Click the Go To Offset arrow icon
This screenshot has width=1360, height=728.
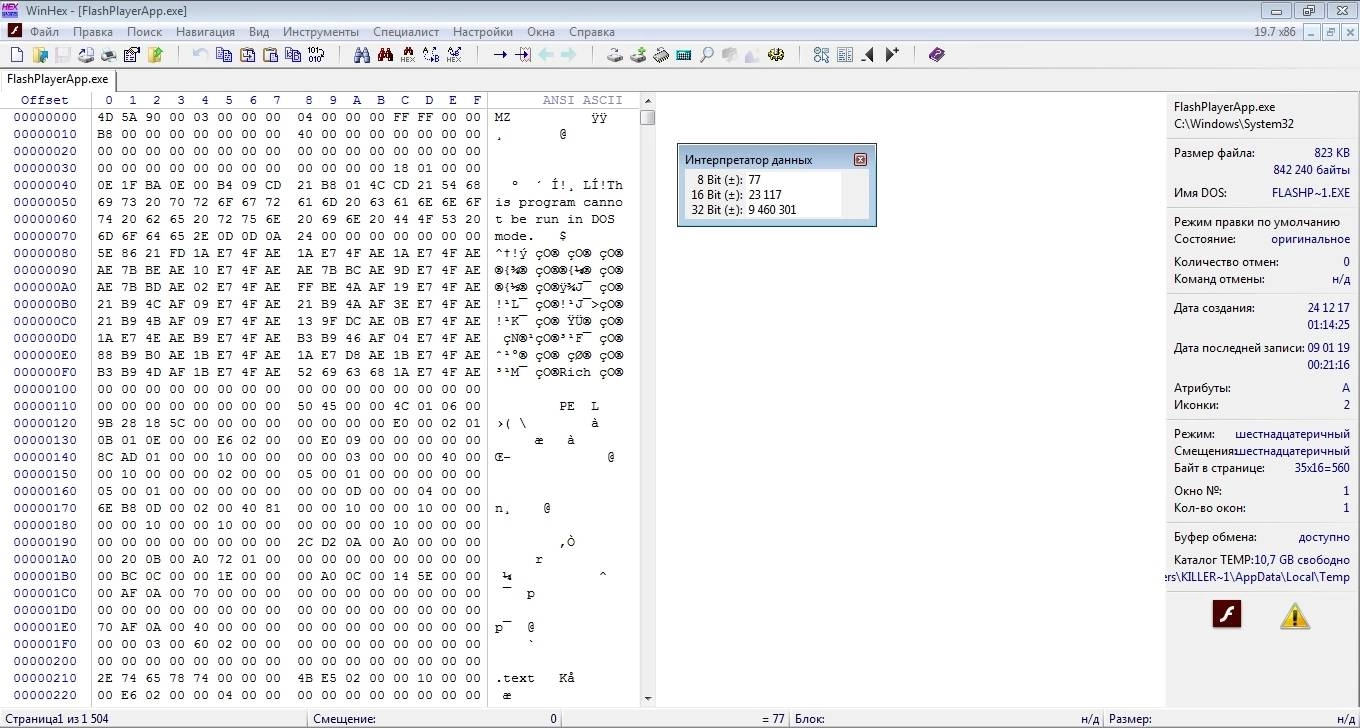tap(500, 55)
